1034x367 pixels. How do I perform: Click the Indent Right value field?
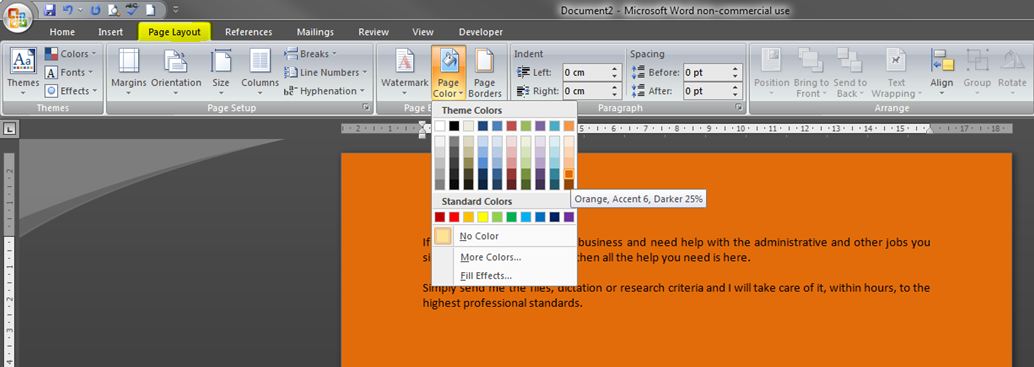coord(586,91)
